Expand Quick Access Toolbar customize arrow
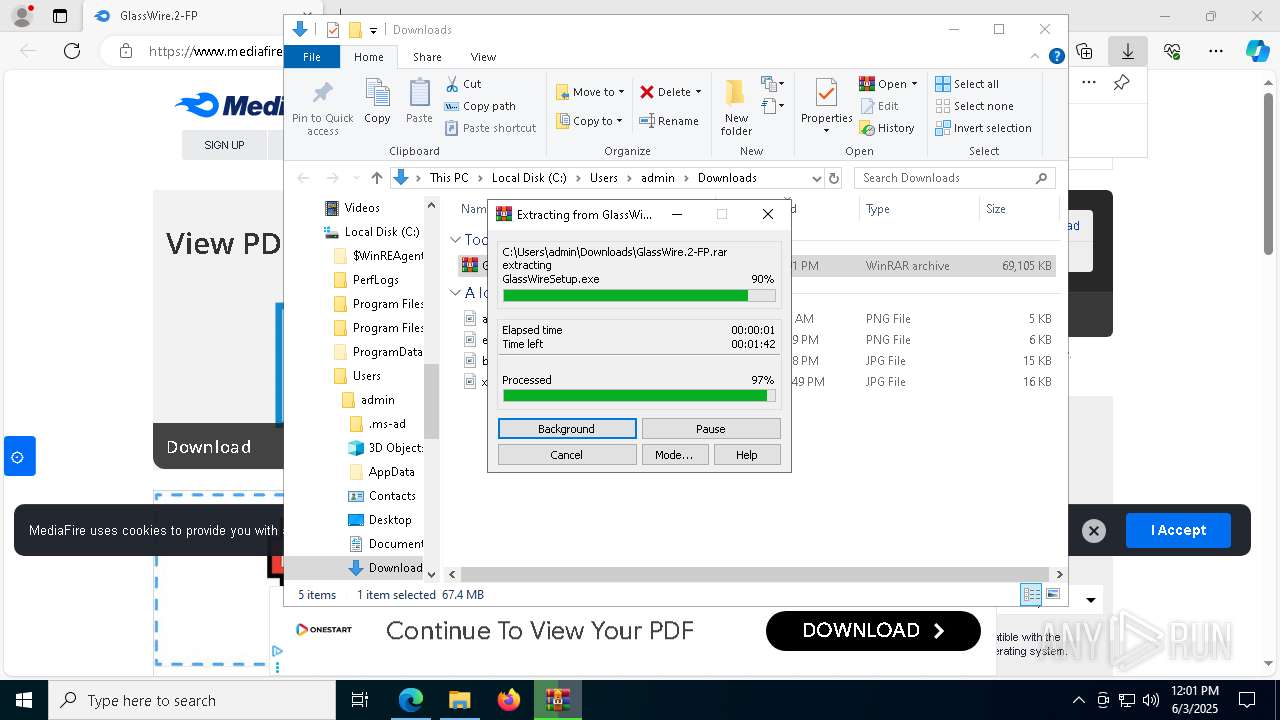1280x720 pixels. [373, 30]
